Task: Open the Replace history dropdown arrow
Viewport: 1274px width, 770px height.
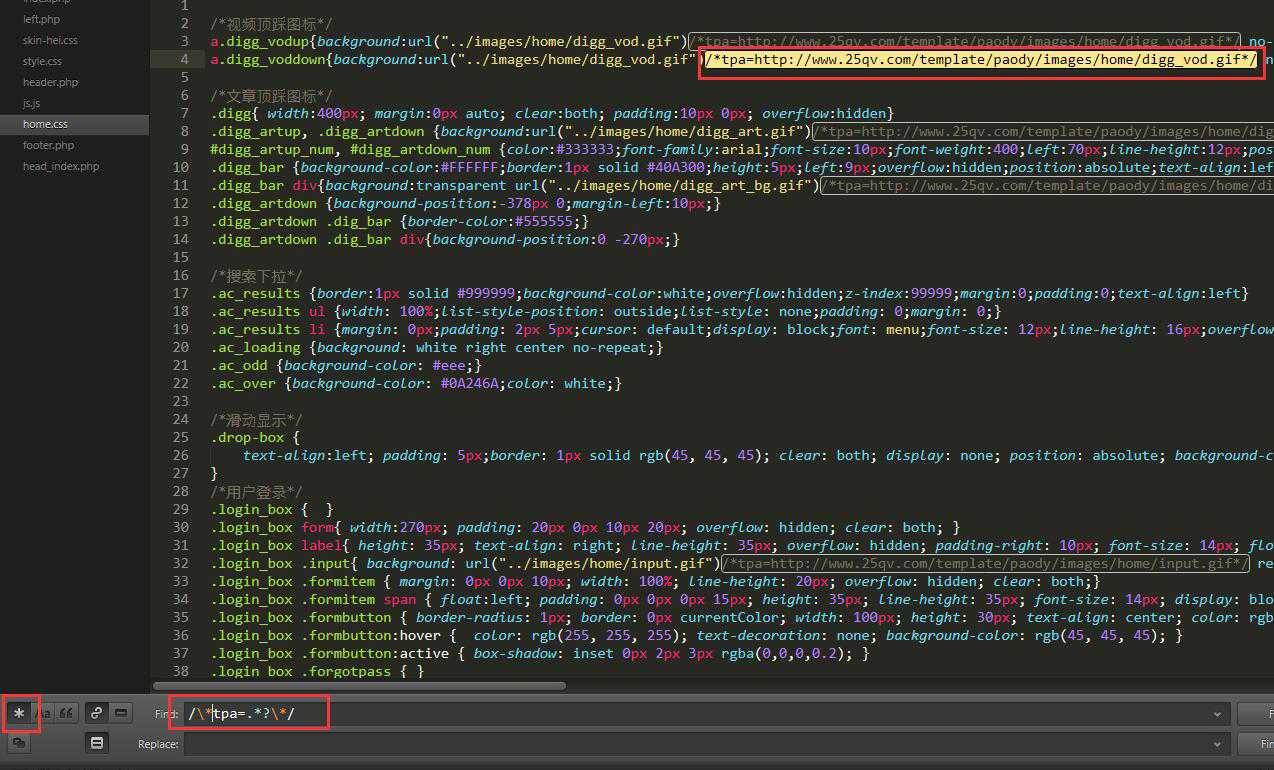Action: (1217, 745)
